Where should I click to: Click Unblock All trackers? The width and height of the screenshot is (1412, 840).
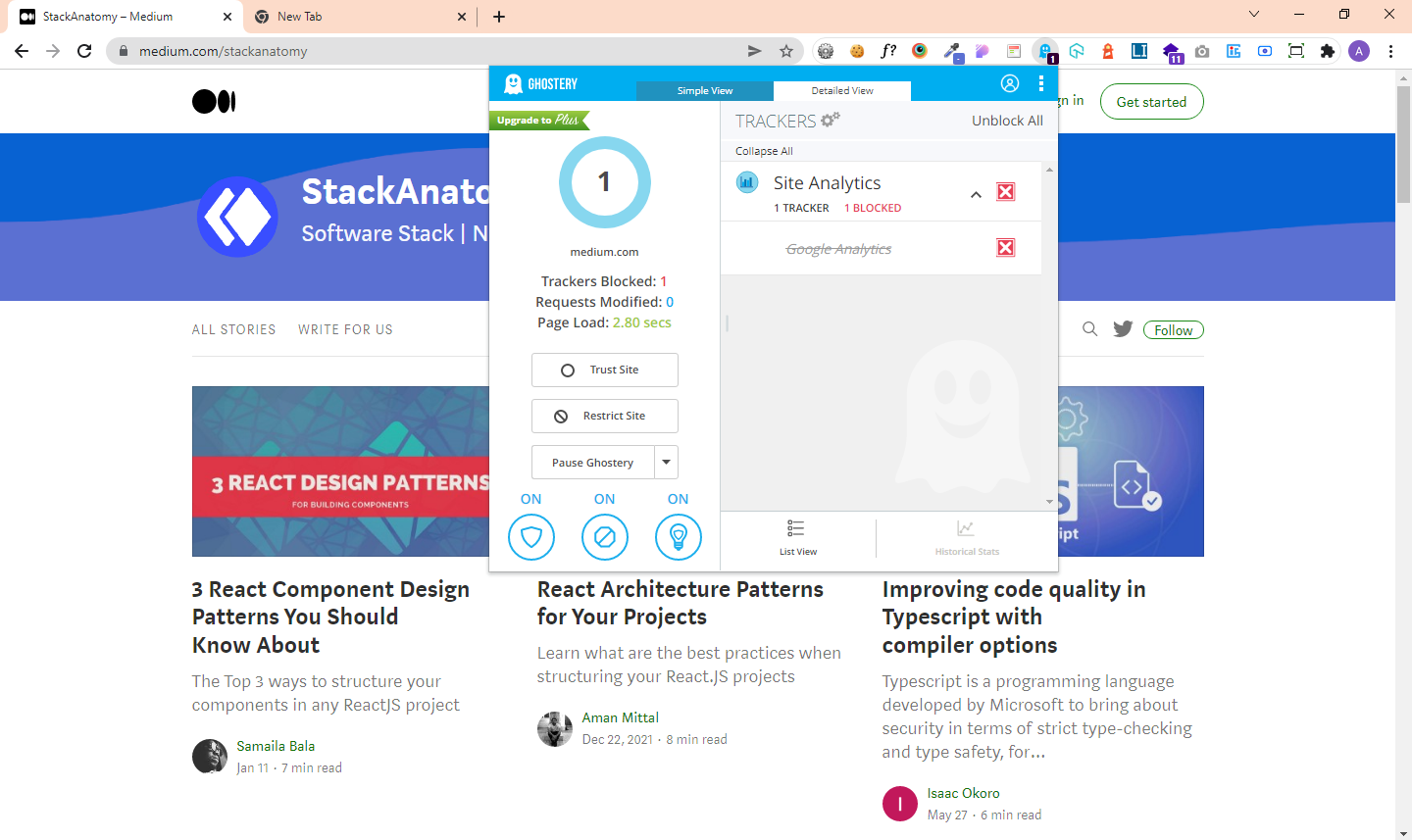(x=1007, y=121)
